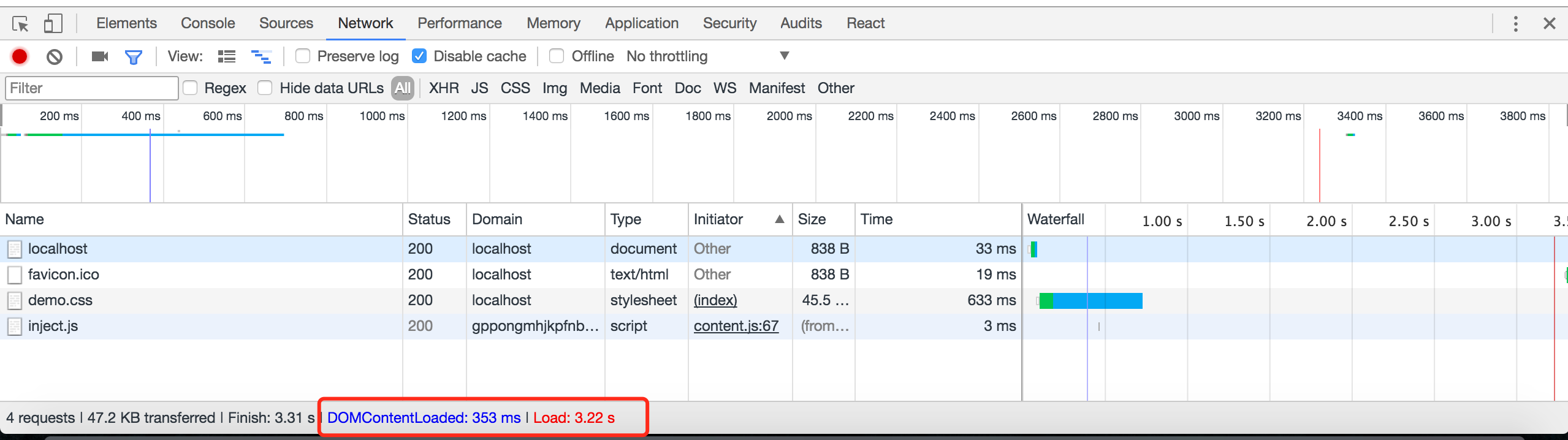Click the capture screenshots camera icon
The image size is (1568, 440).
(99, 56)
